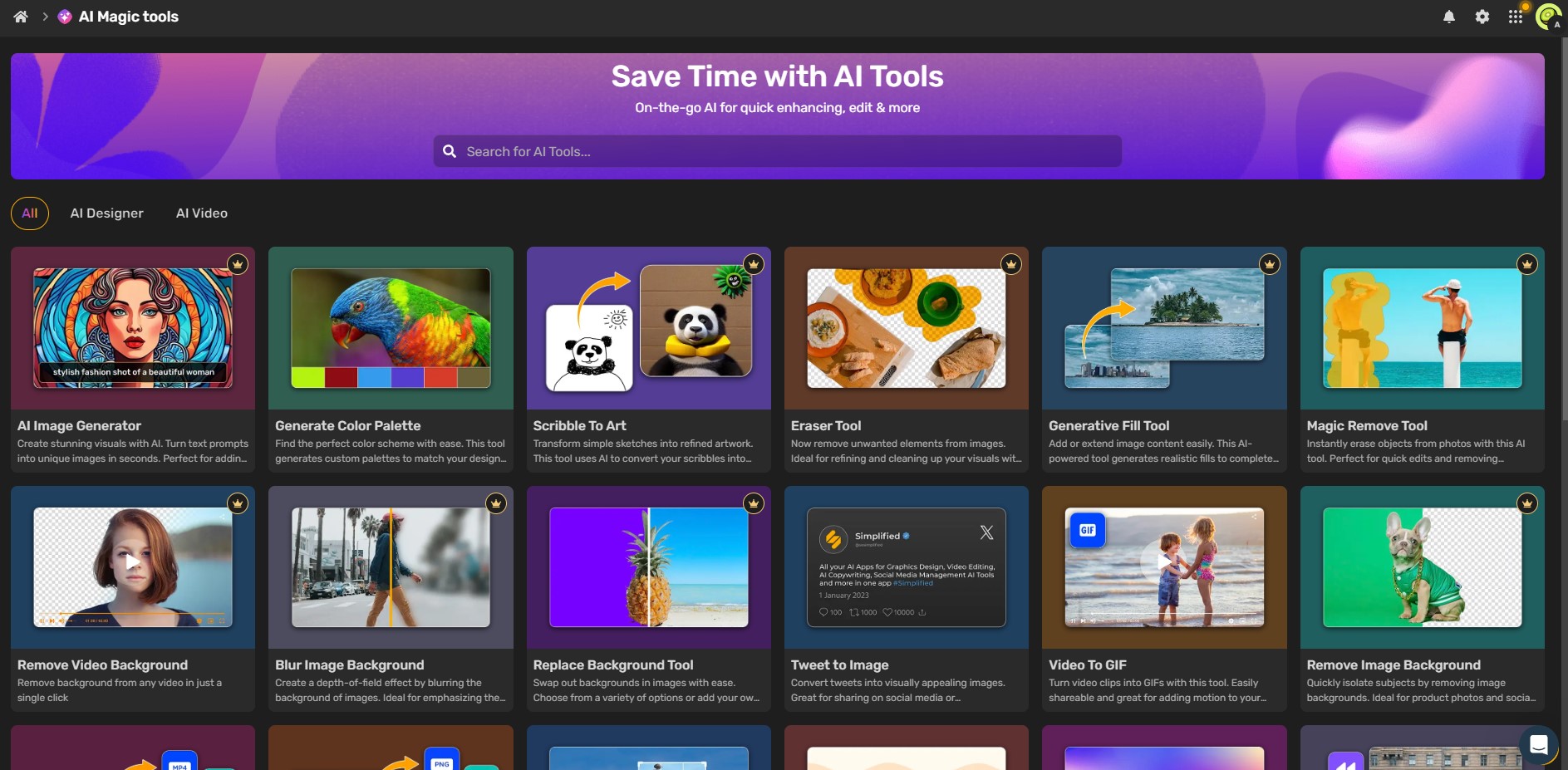Screen dimensions: 1568x770
Task: Open the Magic Remove beach thumbnail
Action: pyautogui.click(x=1423, y=328)
